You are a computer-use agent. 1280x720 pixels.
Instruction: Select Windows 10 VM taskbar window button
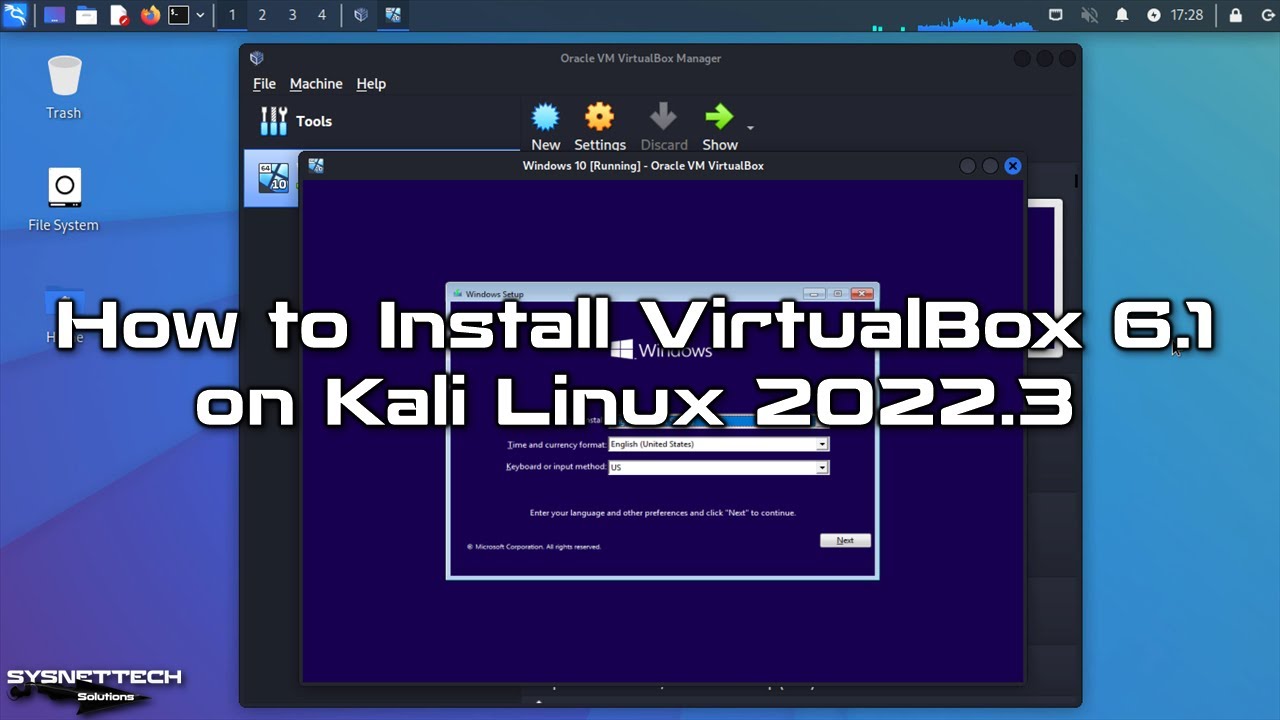pyautogui.click(x=393, y=15)
